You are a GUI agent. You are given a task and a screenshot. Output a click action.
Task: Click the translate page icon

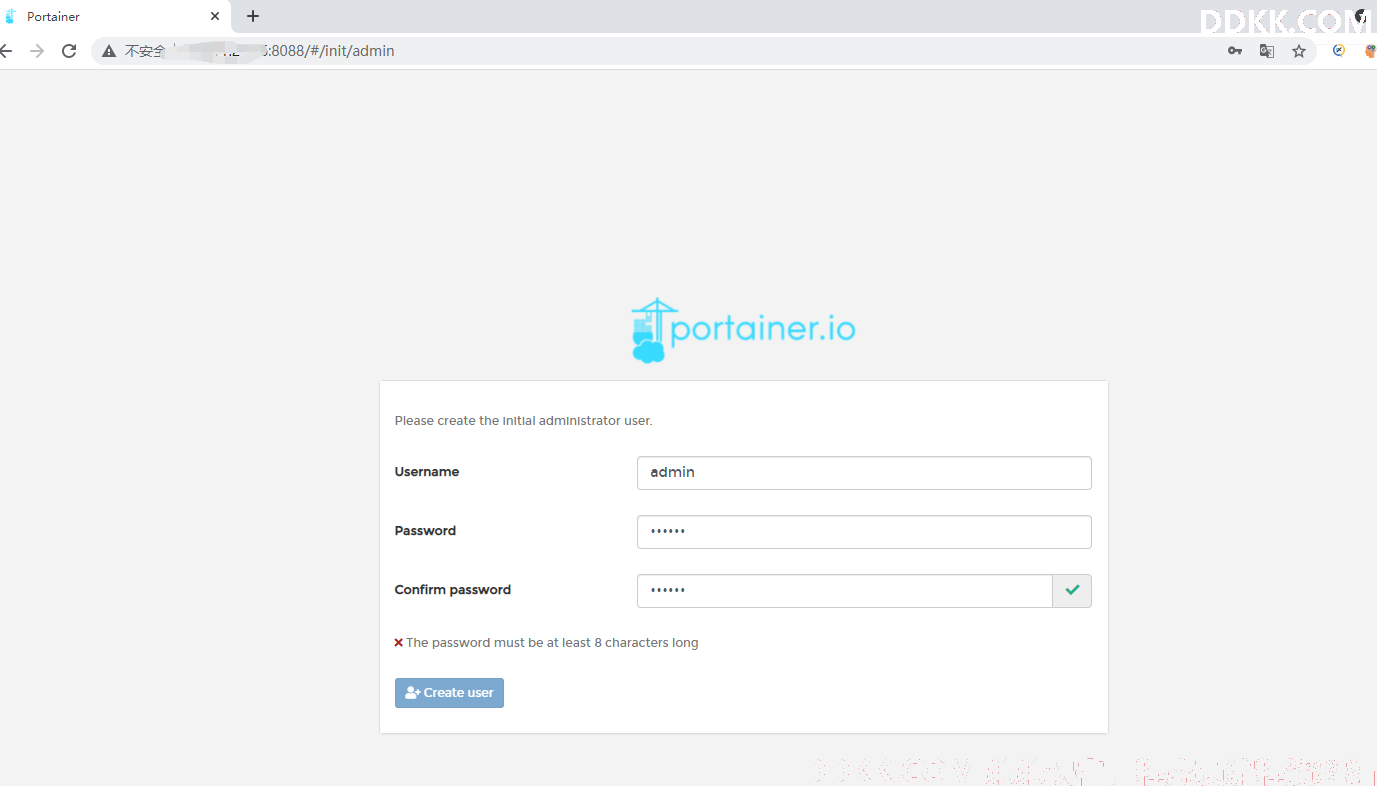point(1267,51)
